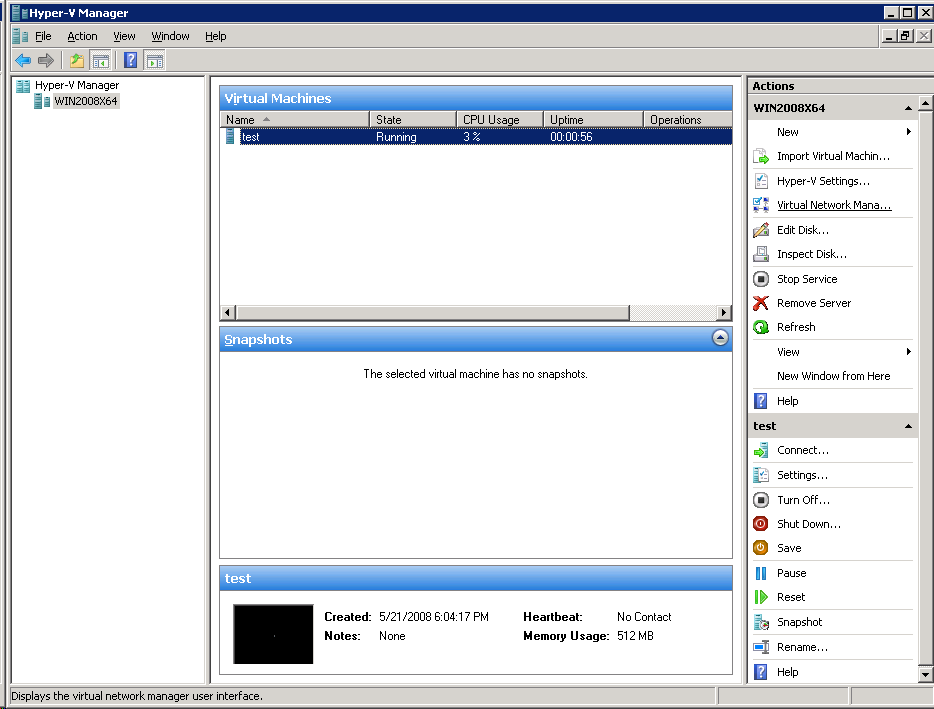This screenshot has width=934, height=709.
Task: Click the Back arrow toolbar icon
Action: click(23, 60)
